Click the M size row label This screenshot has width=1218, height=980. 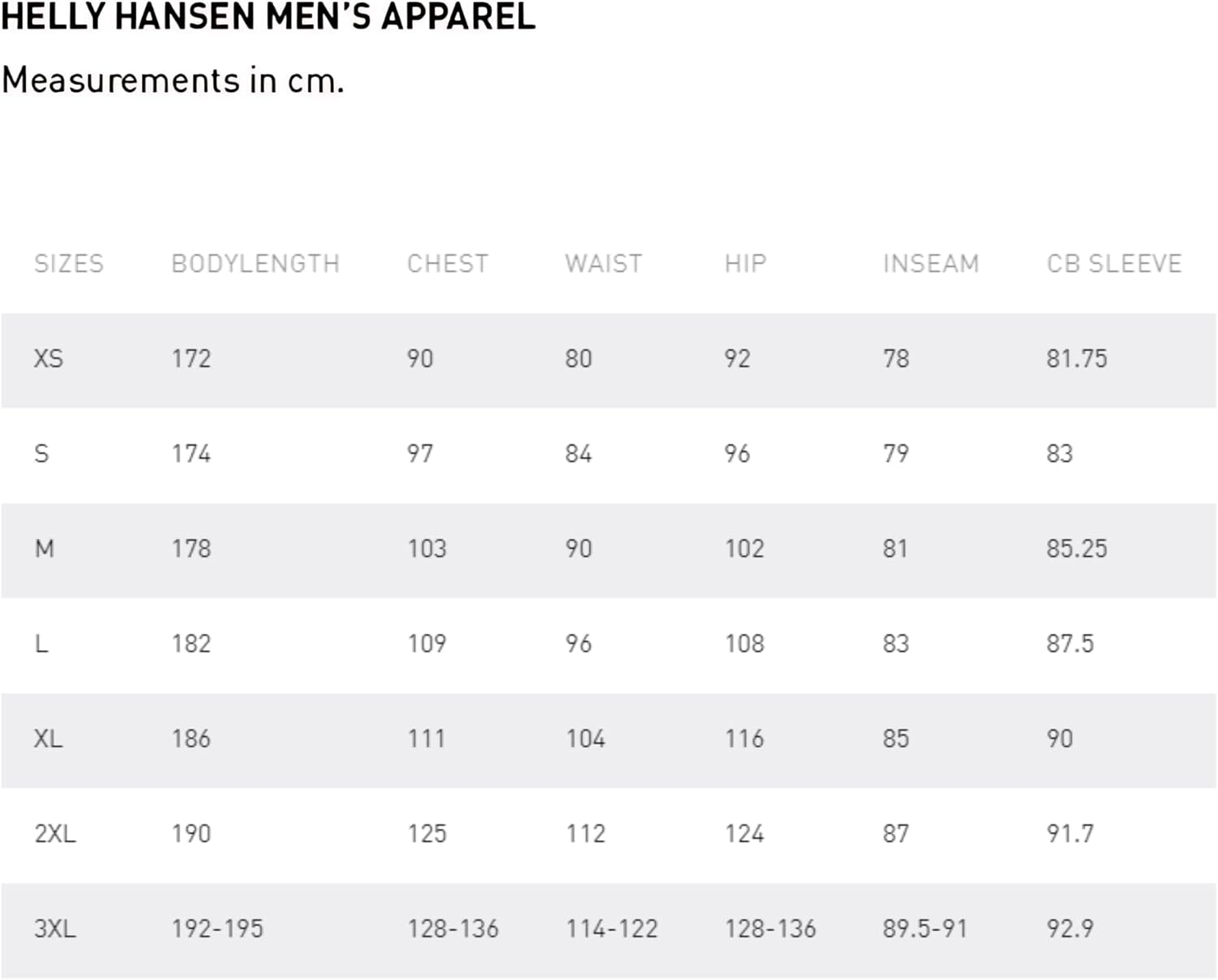pos(45,549)
